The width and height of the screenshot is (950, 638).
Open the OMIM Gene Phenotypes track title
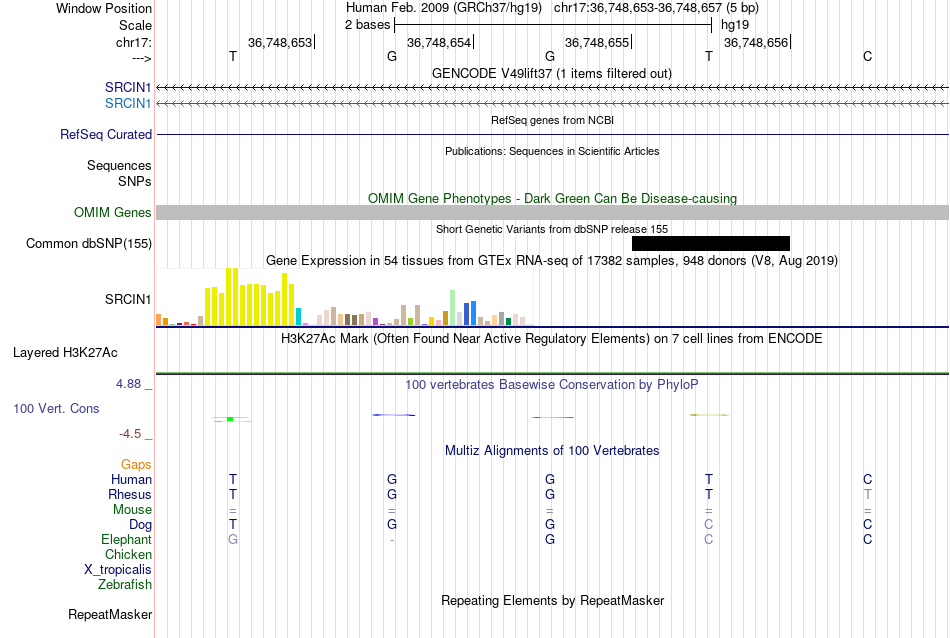pyautogui.click(x=552, y=199)
